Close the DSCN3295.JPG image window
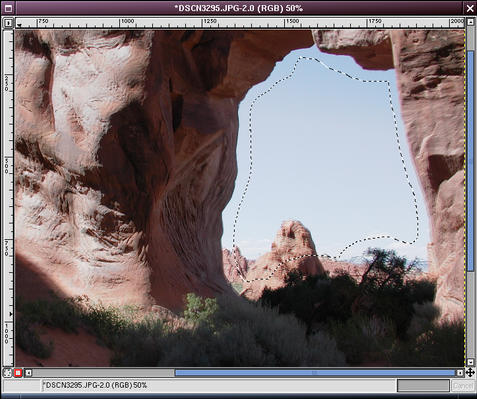The height and width of the screenshot is (399, 477). coord(470,8)
